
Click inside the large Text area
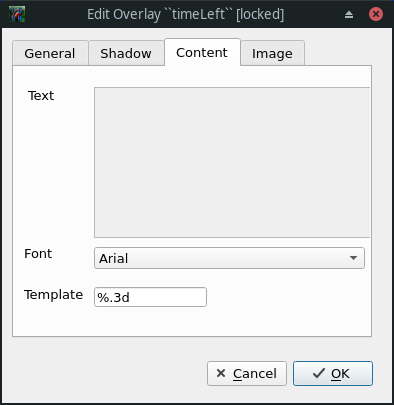tap(232, 162)
